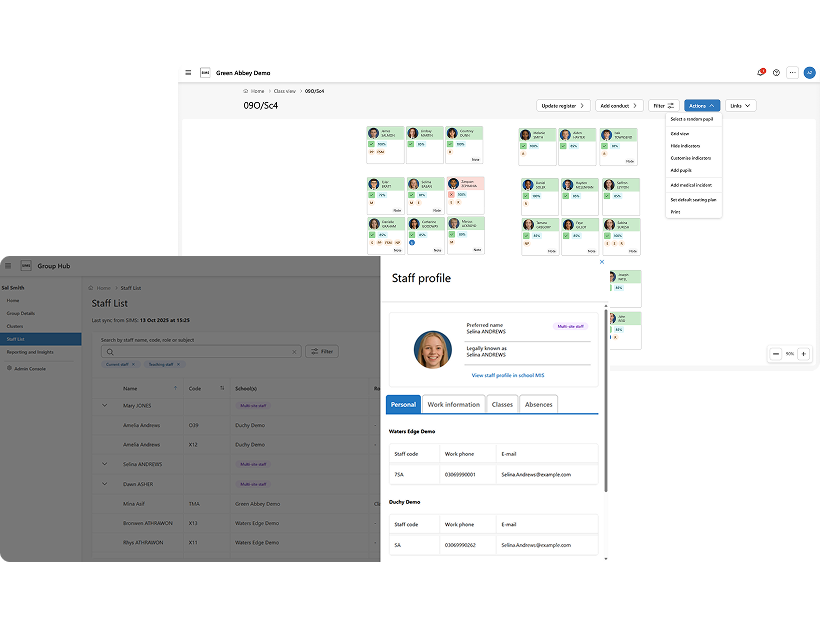Viewport: 820px width, 620px height.
Task: Sort the staff list by Name
Action: coord(175,388)
